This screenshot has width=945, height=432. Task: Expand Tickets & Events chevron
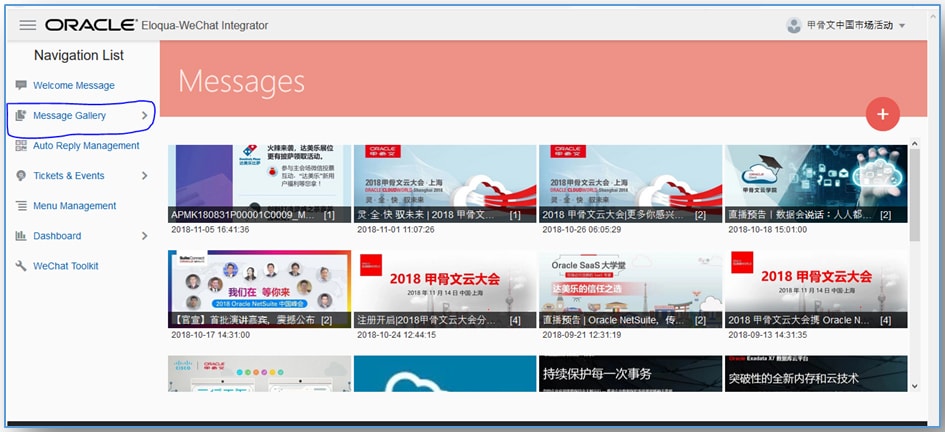coord(144,175)
